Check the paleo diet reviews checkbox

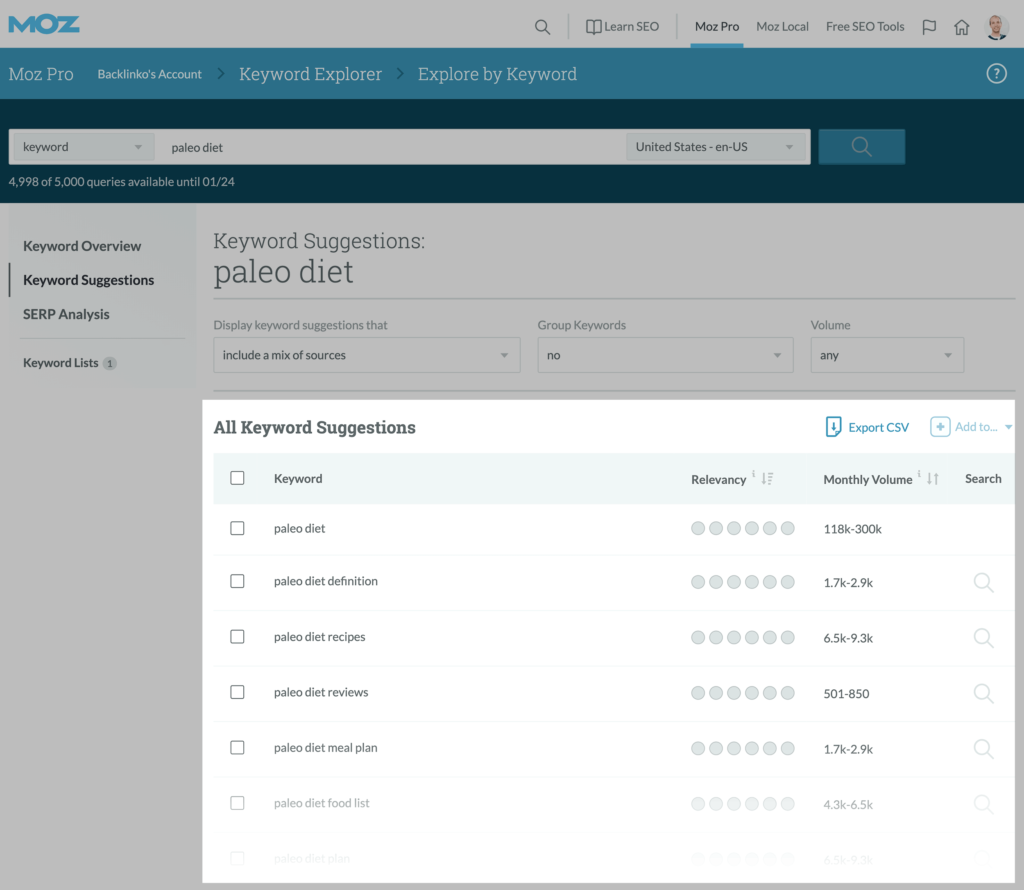pos(237,692)
